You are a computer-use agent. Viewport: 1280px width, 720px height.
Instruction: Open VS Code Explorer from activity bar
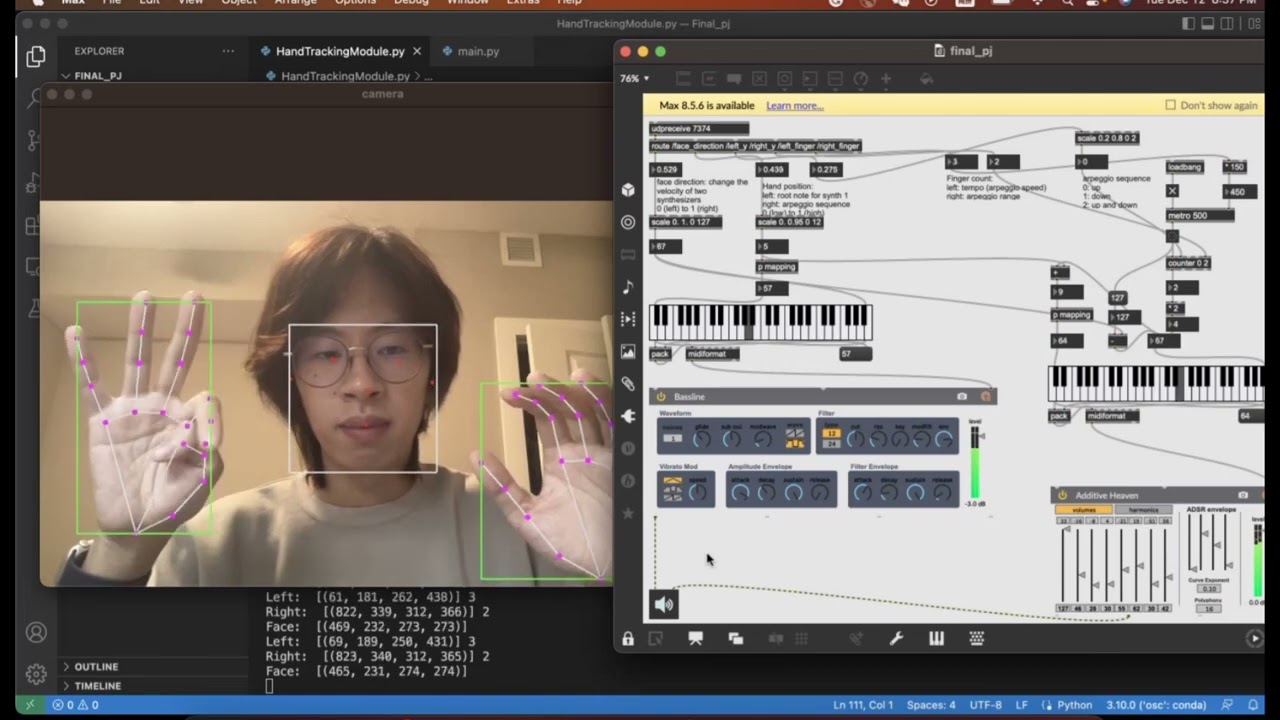click(36, 56)
